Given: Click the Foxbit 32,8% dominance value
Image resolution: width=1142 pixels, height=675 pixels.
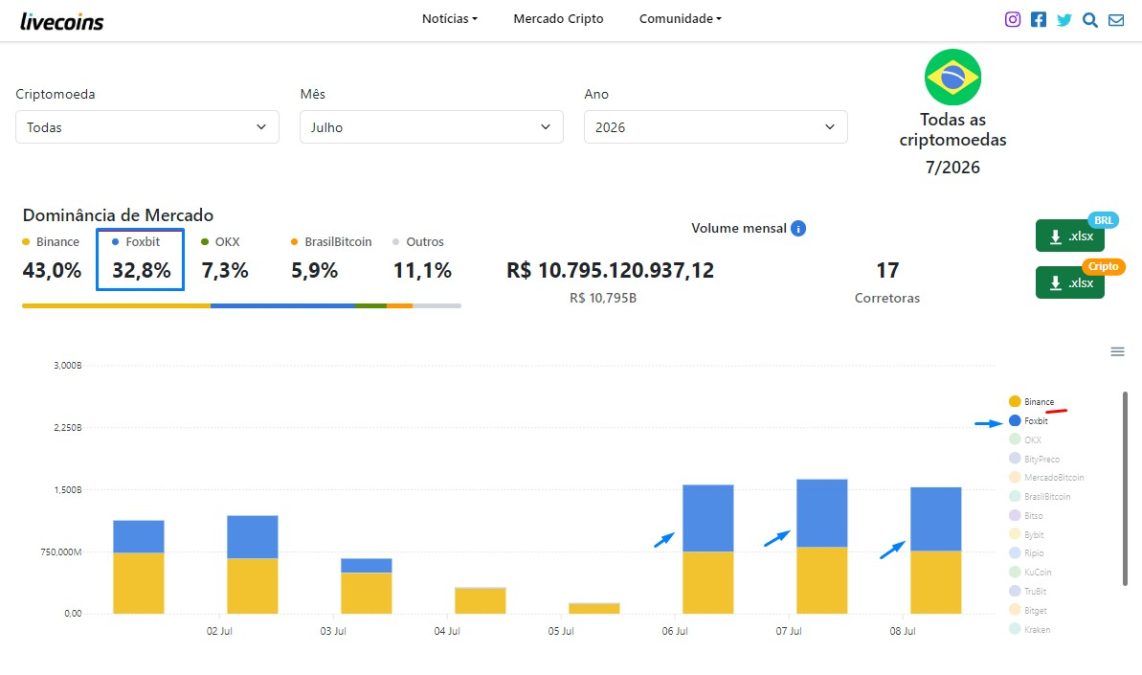Looking at the screenshot, I should [141, 271].
